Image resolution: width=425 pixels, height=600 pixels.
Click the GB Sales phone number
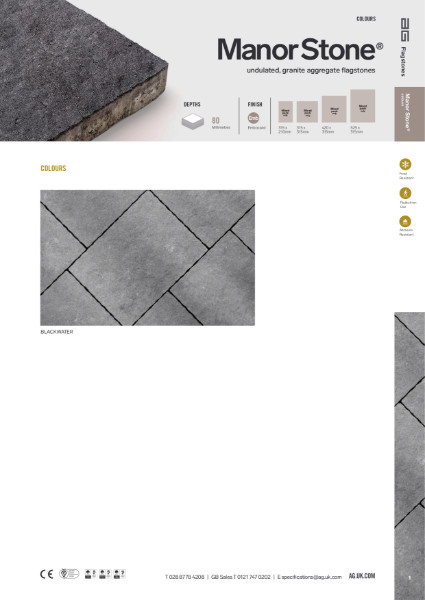coord(241,577)
